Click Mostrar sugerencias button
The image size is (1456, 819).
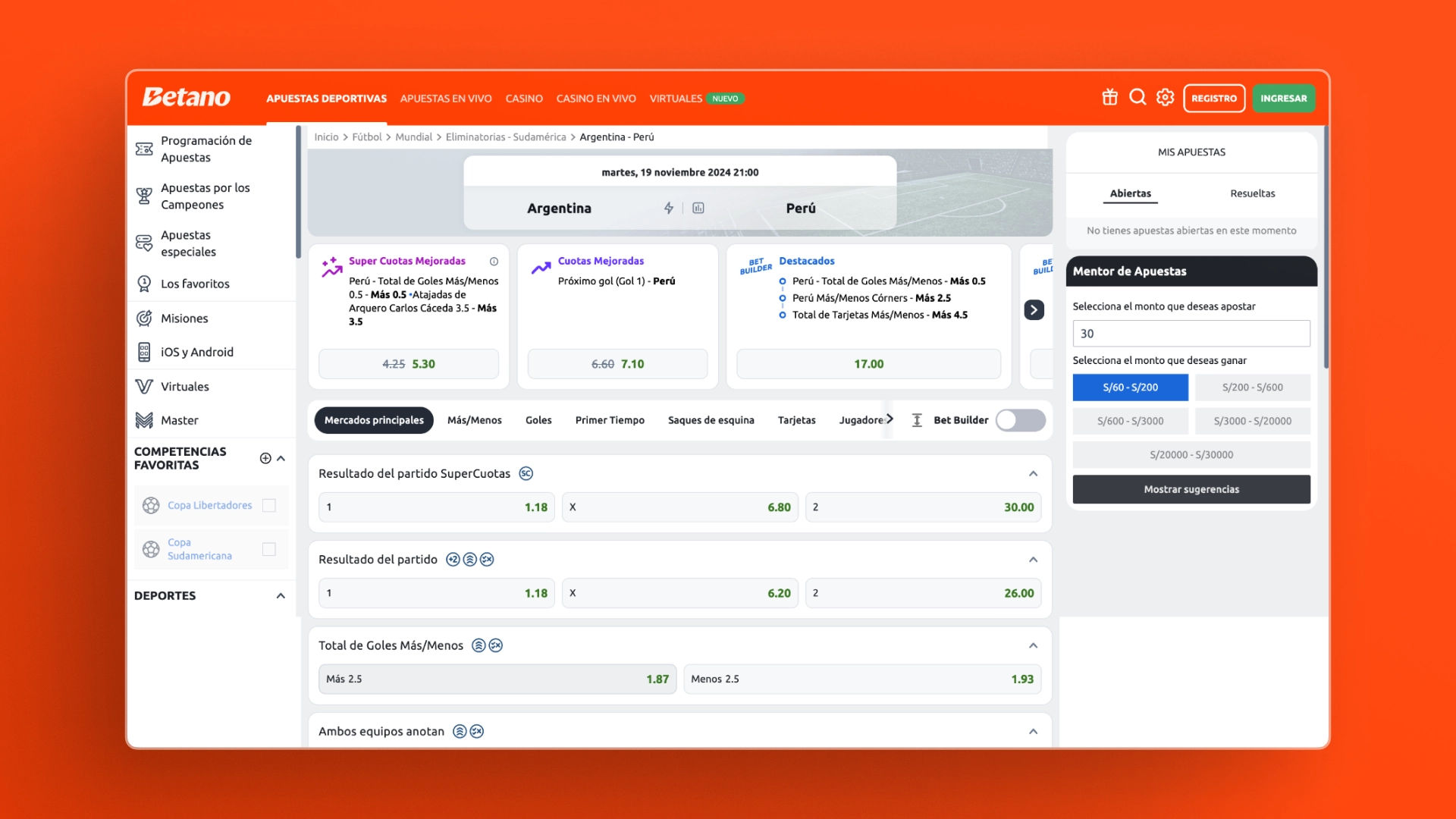[1191, 489]
